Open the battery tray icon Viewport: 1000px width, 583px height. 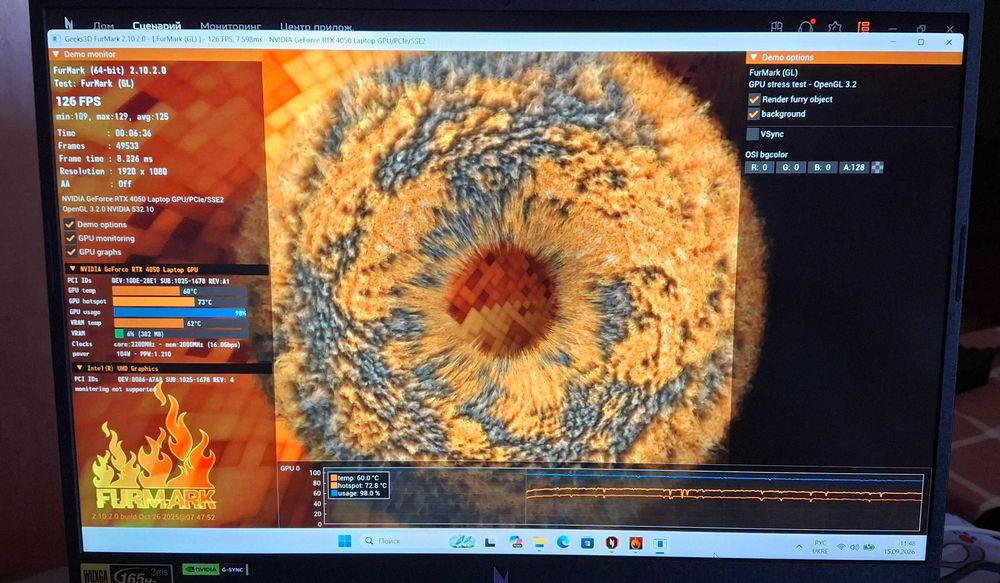(869, 547)
